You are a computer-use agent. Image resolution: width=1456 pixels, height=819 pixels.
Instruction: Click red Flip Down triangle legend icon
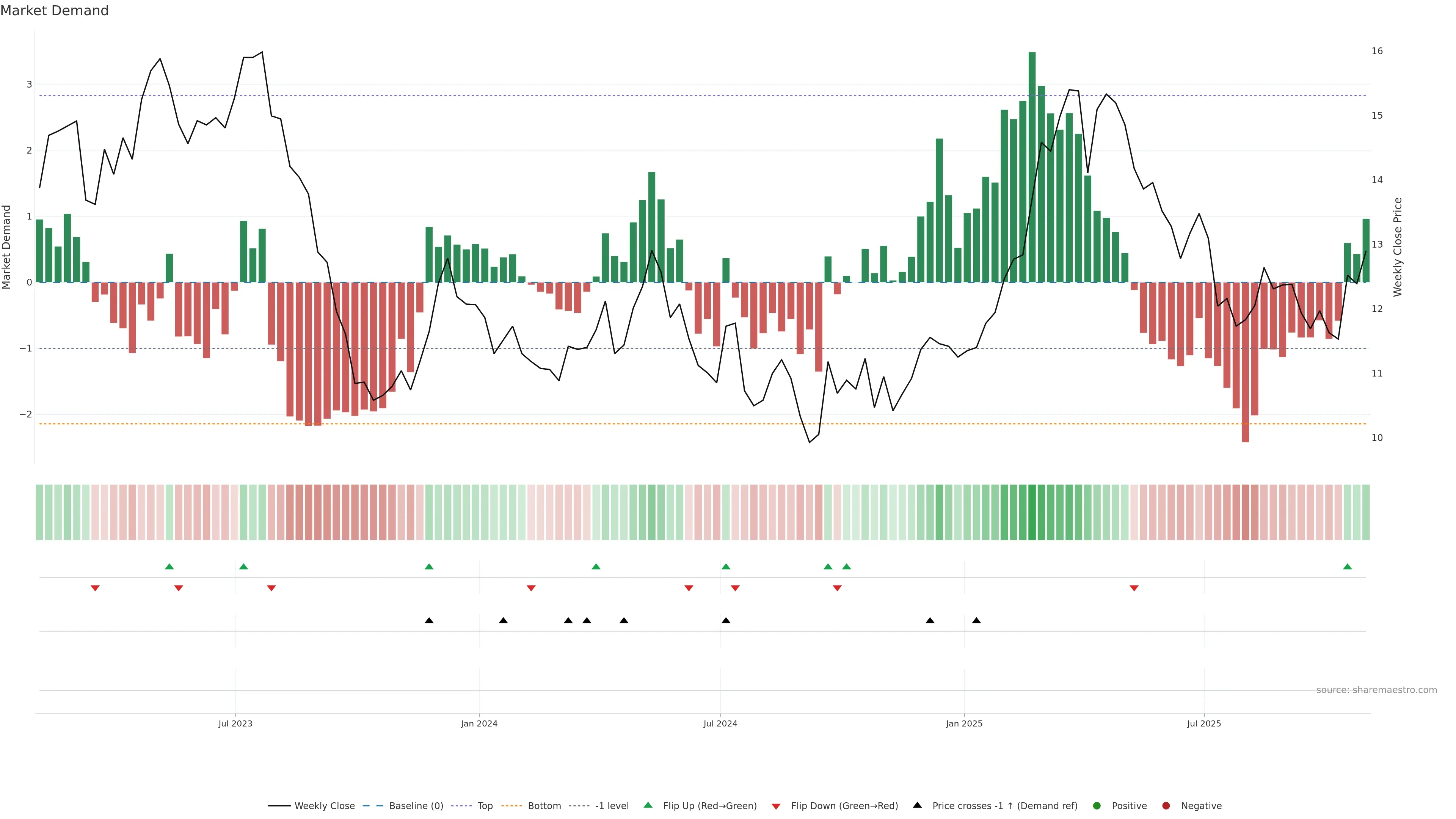(x=776, y=806)
